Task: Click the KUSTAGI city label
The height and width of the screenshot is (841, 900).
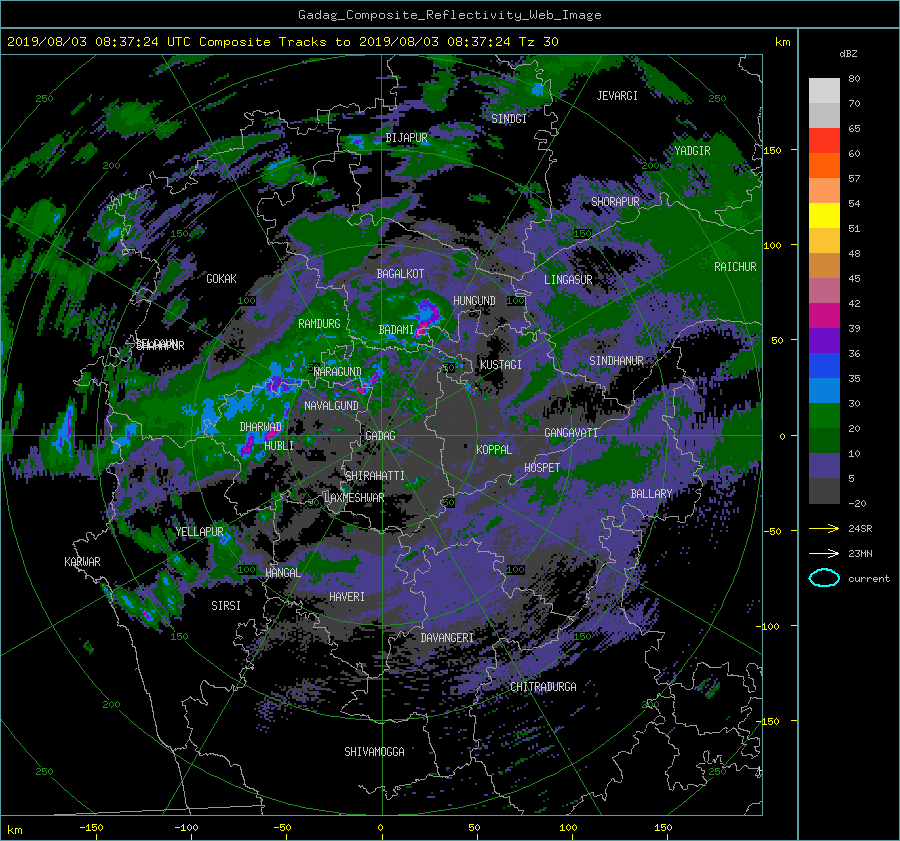Action: (501, 365)
